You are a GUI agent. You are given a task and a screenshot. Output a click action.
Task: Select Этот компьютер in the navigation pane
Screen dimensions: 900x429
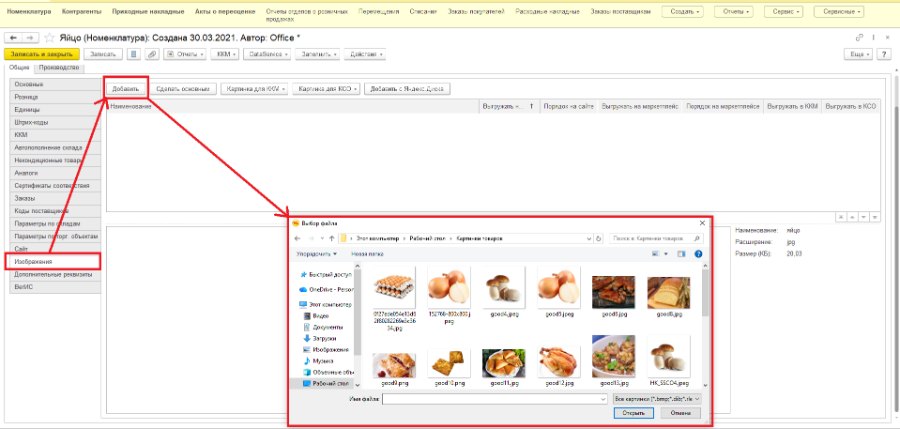(x=325, y=304)
